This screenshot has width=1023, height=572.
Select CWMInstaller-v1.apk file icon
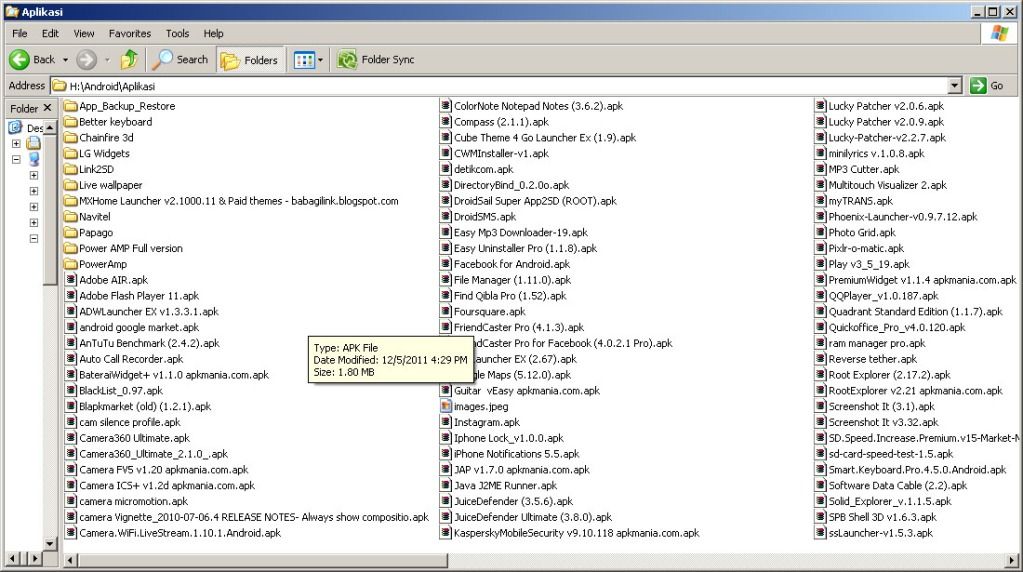tap(446, 153)
